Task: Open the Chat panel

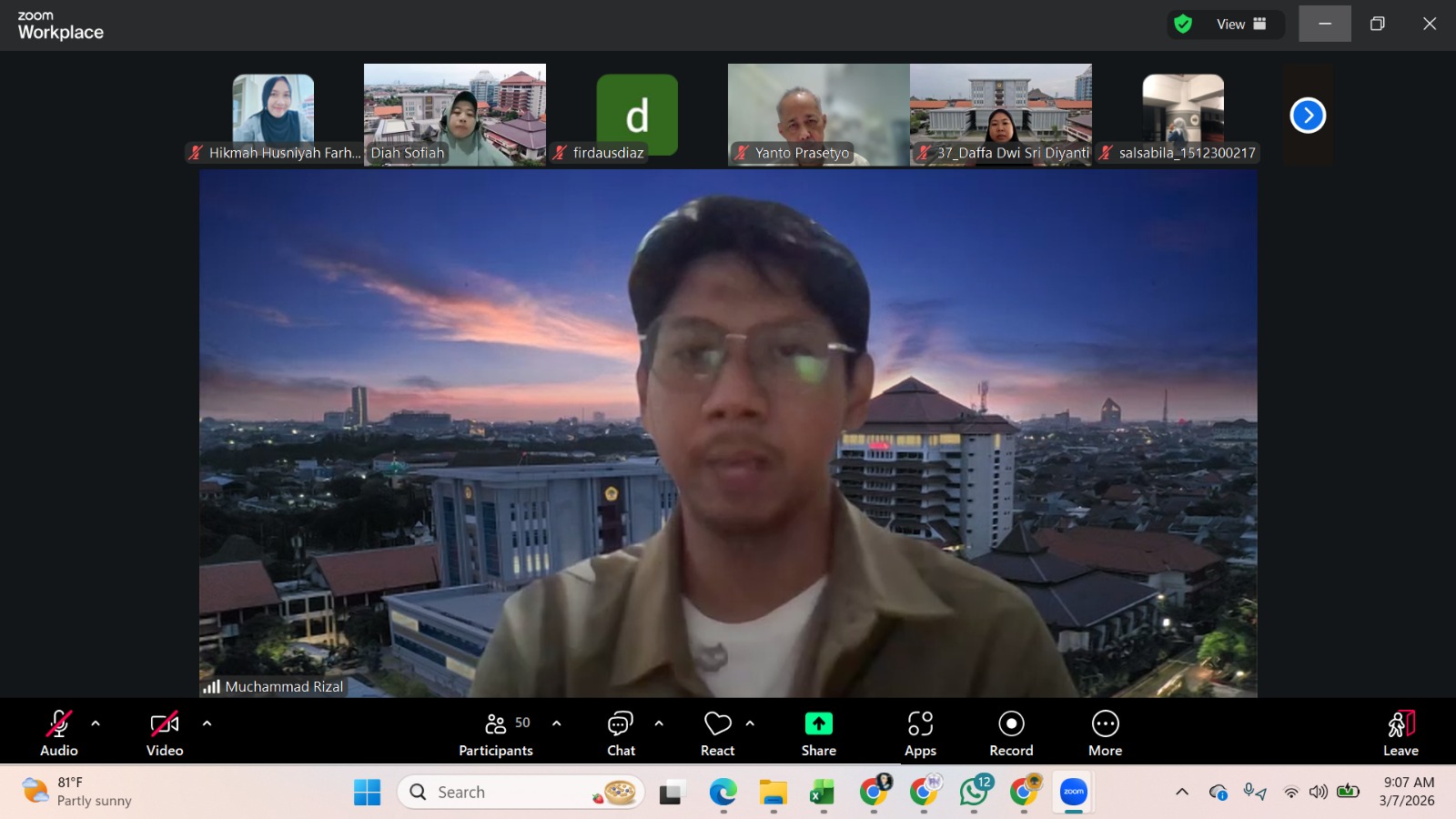Action: [x=621, y=732]
